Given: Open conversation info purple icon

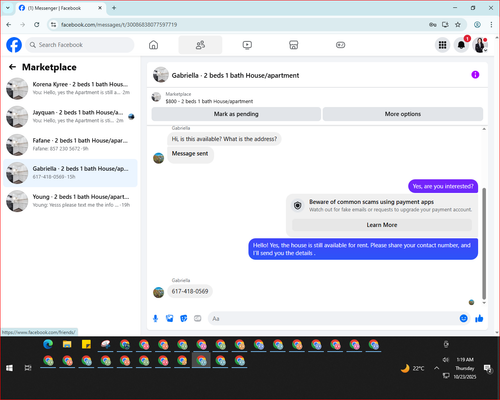Looking at the screenshot, I should tap(475, 75).
